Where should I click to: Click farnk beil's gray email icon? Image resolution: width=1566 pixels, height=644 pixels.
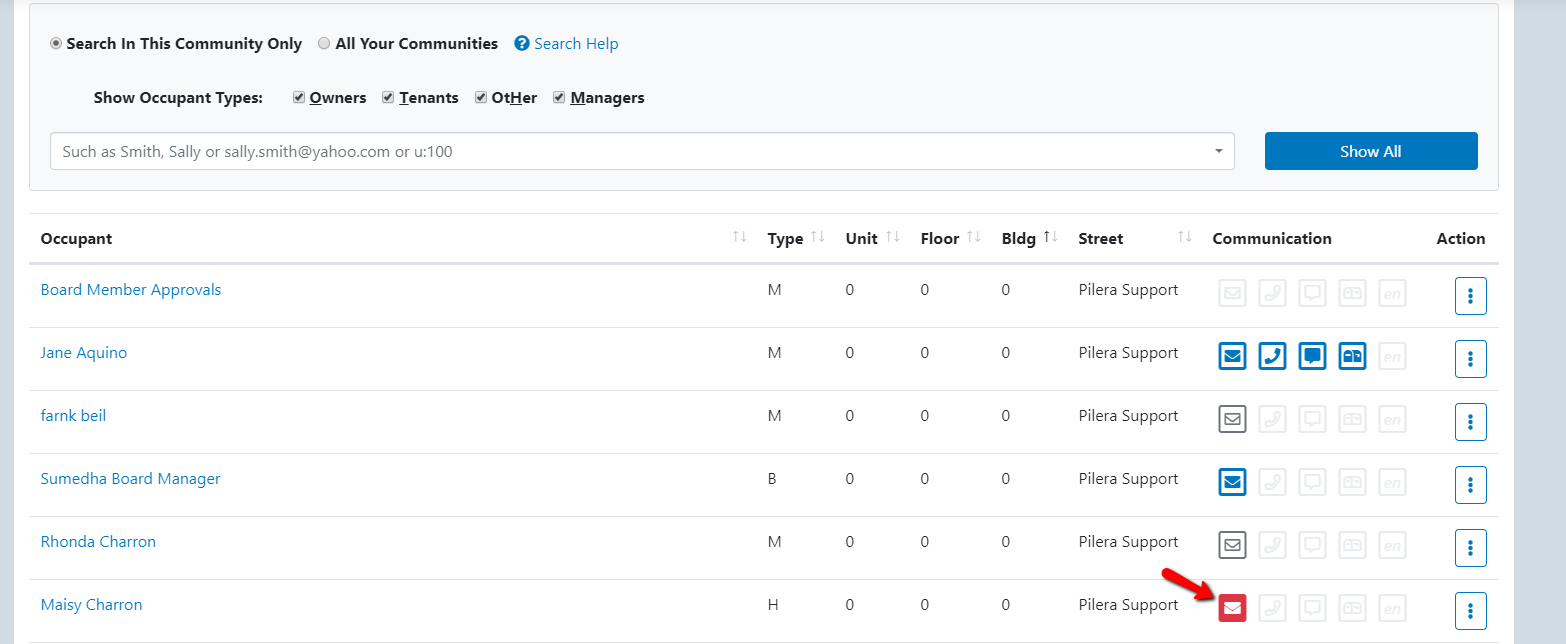tap(1232, 418)
